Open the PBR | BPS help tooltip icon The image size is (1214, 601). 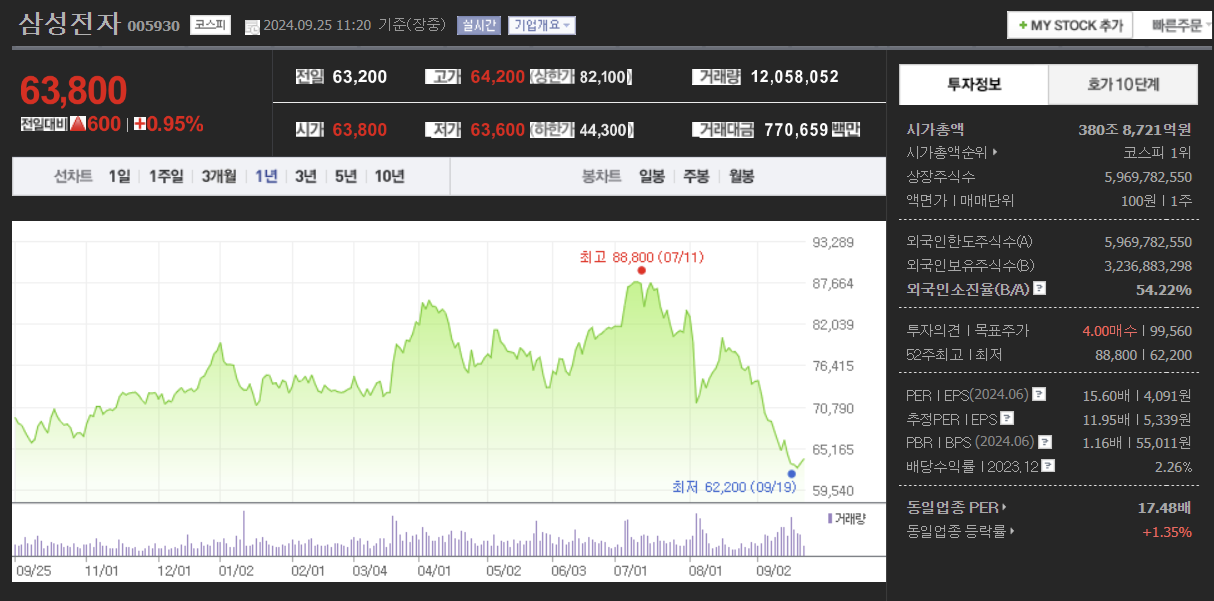pos(1045,442)
